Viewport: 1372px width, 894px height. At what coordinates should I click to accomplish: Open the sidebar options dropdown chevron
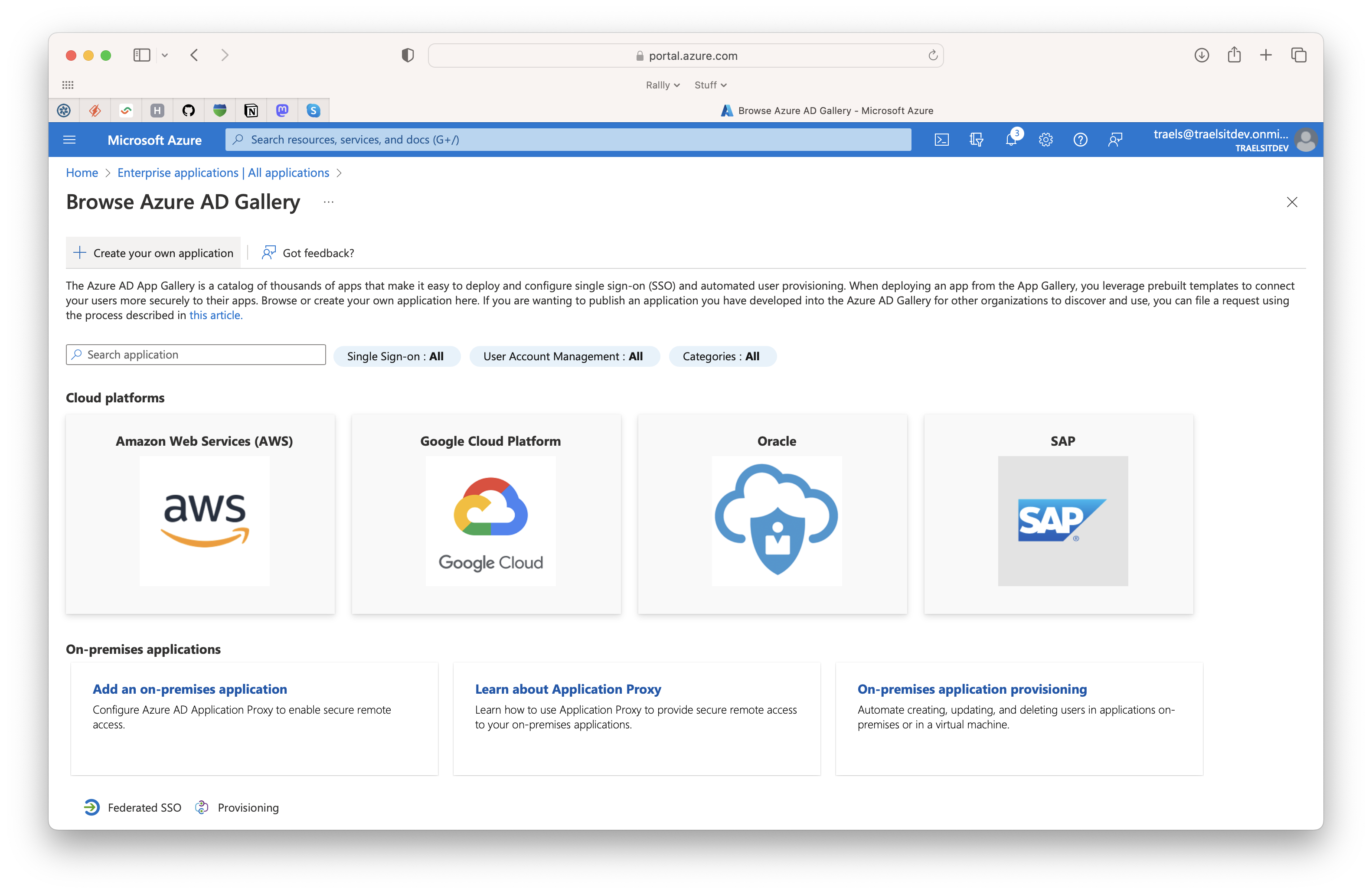[165, 55]
